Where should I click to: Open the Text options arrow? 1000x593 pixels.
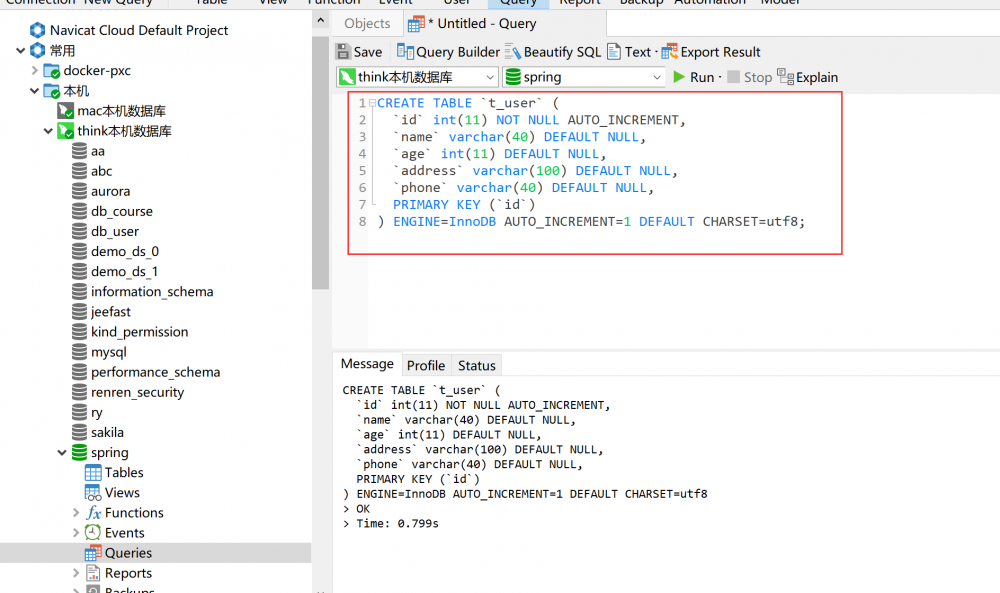tap(656, 52)
